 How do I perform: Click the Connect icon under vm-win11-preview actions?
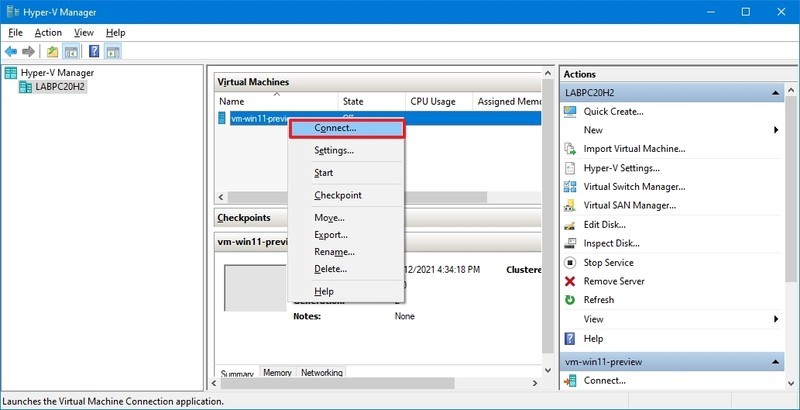click(x=570, y=380)
